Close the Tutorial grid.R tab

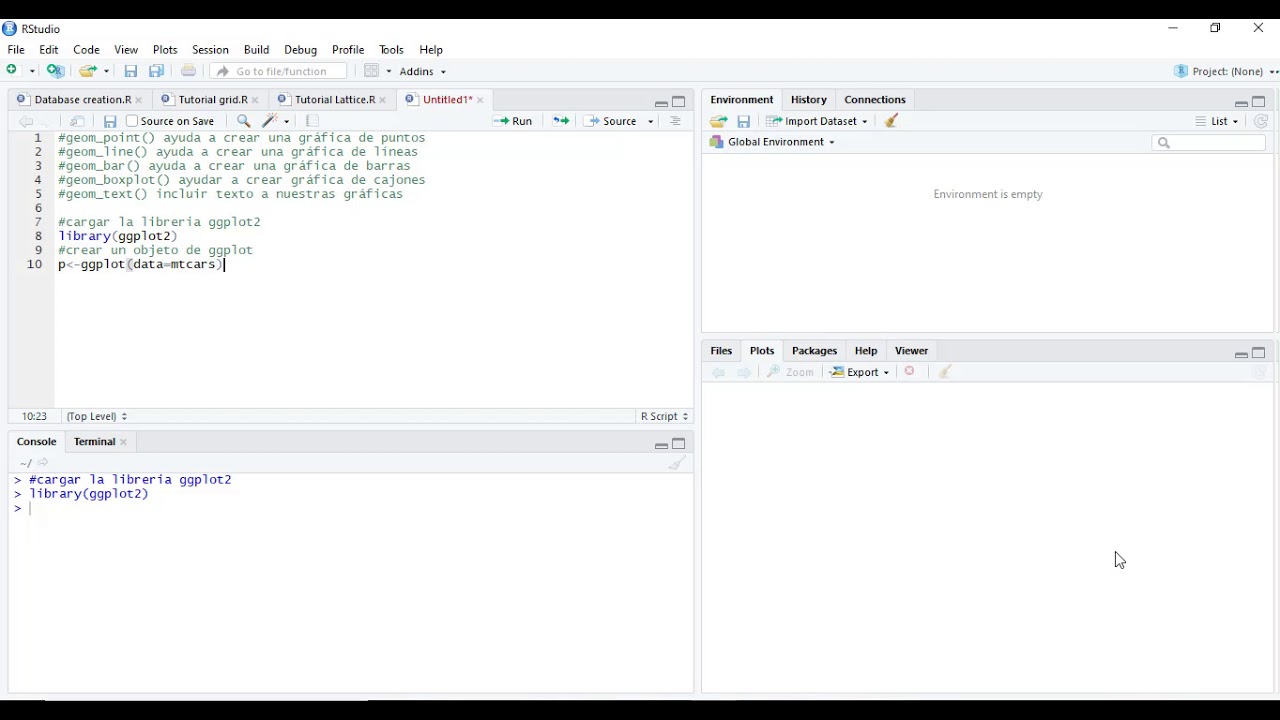coord(255,100)
